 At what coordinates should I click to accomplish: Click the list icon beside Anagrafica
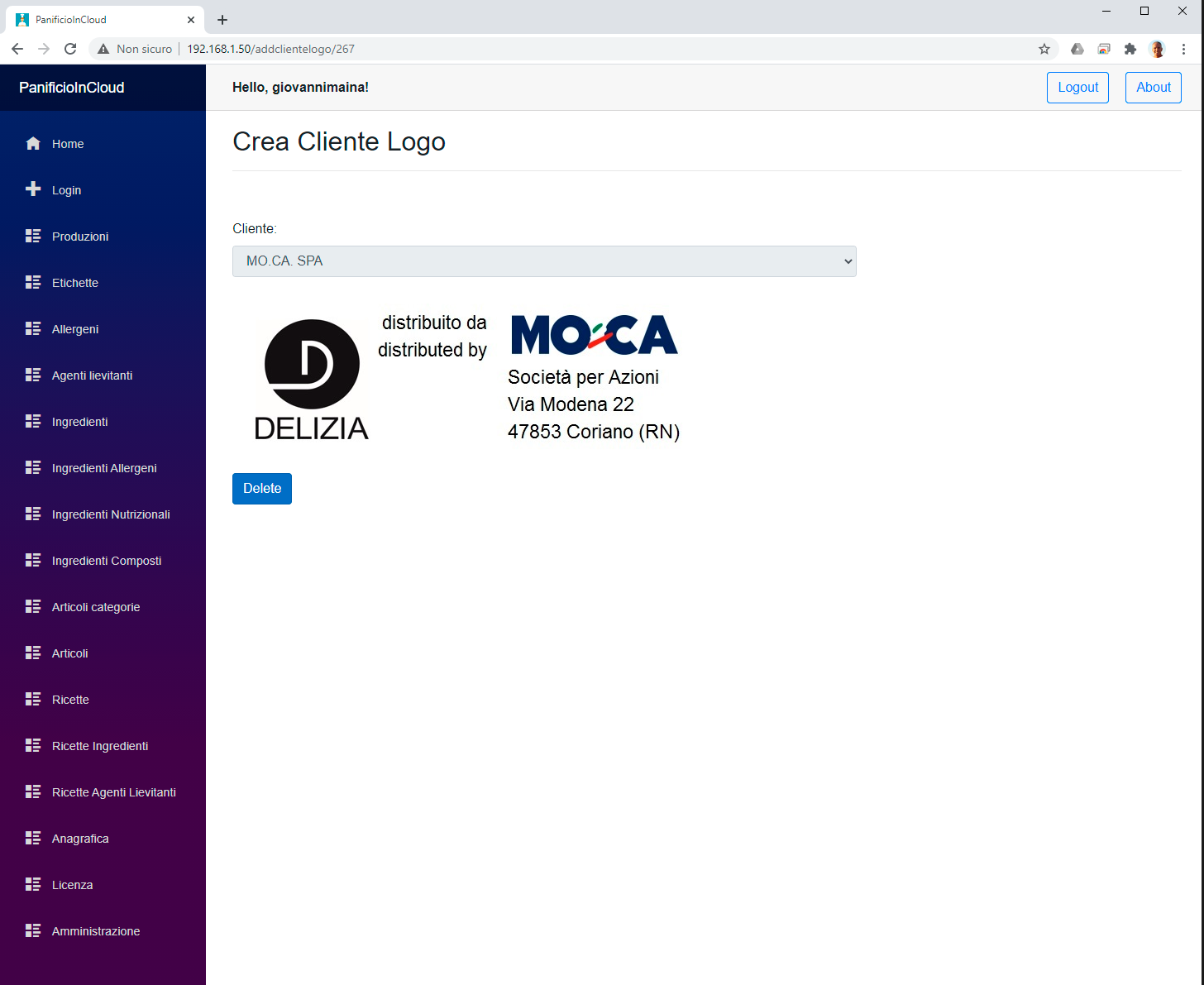pyautogui.click(x=33, y=838)
